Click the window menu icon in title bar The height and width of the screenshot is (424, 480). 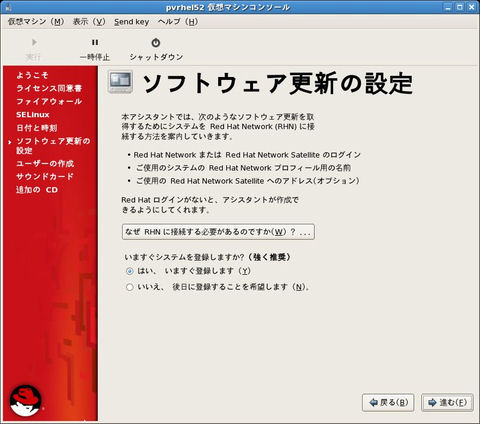[x=7, y=7]
